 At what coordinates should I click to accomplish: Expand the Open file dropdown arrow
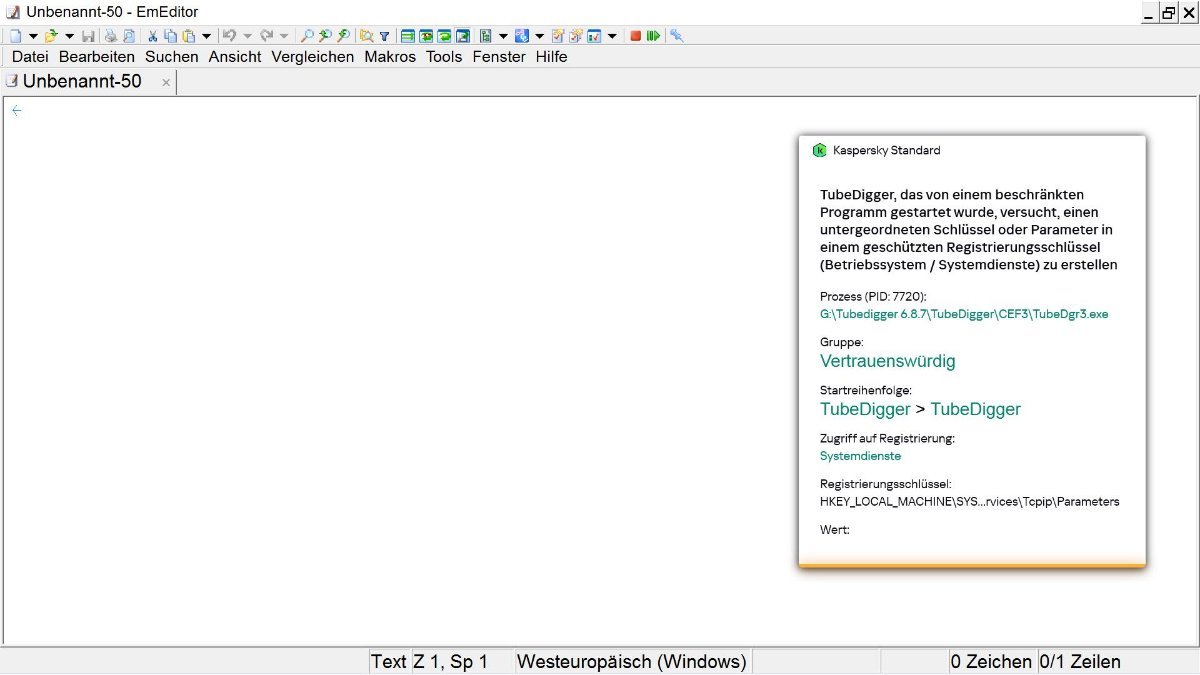pyautogui.click(x=69, y=36)
